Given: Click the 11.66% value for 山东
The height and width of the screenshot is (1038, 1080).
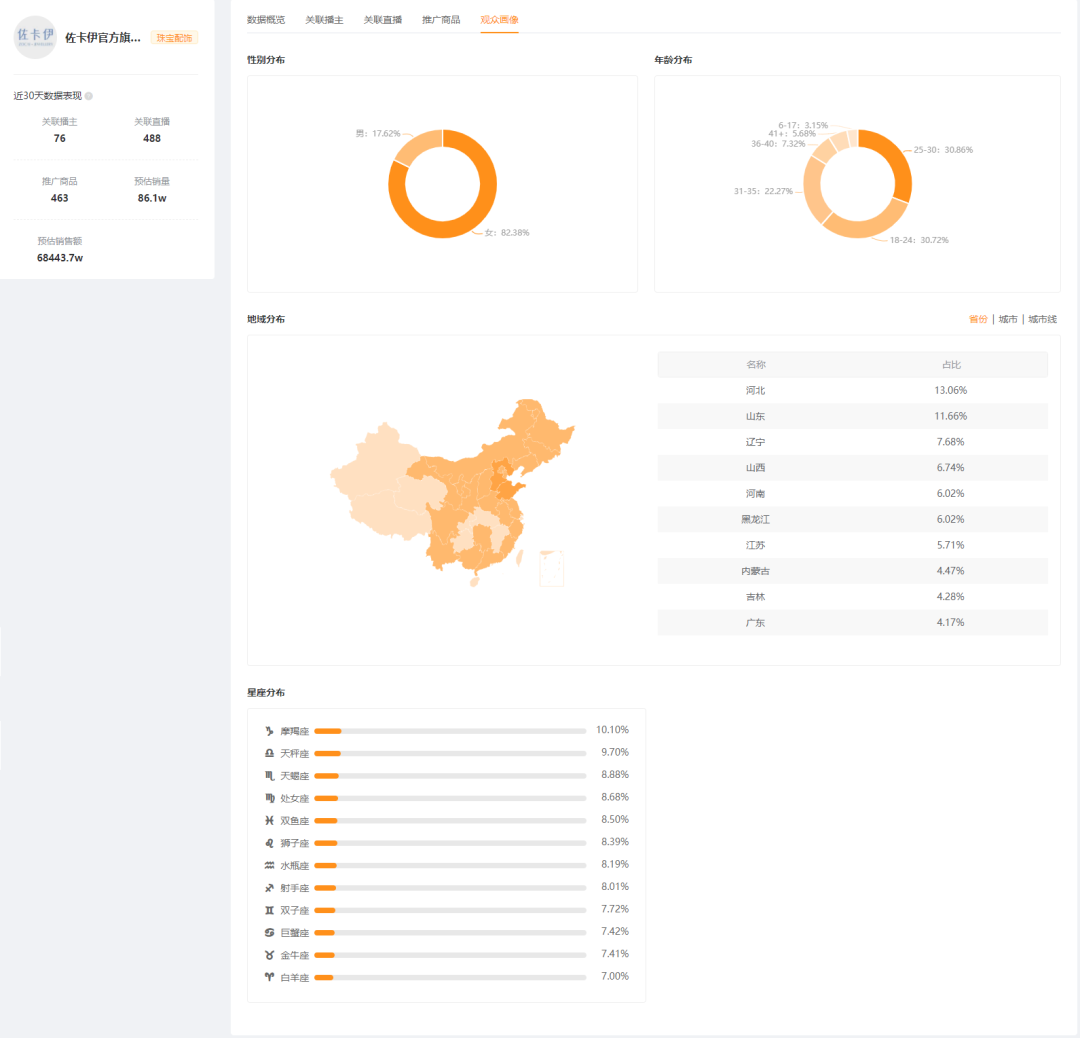Looking at the screenshot, I should pos(951,416).
